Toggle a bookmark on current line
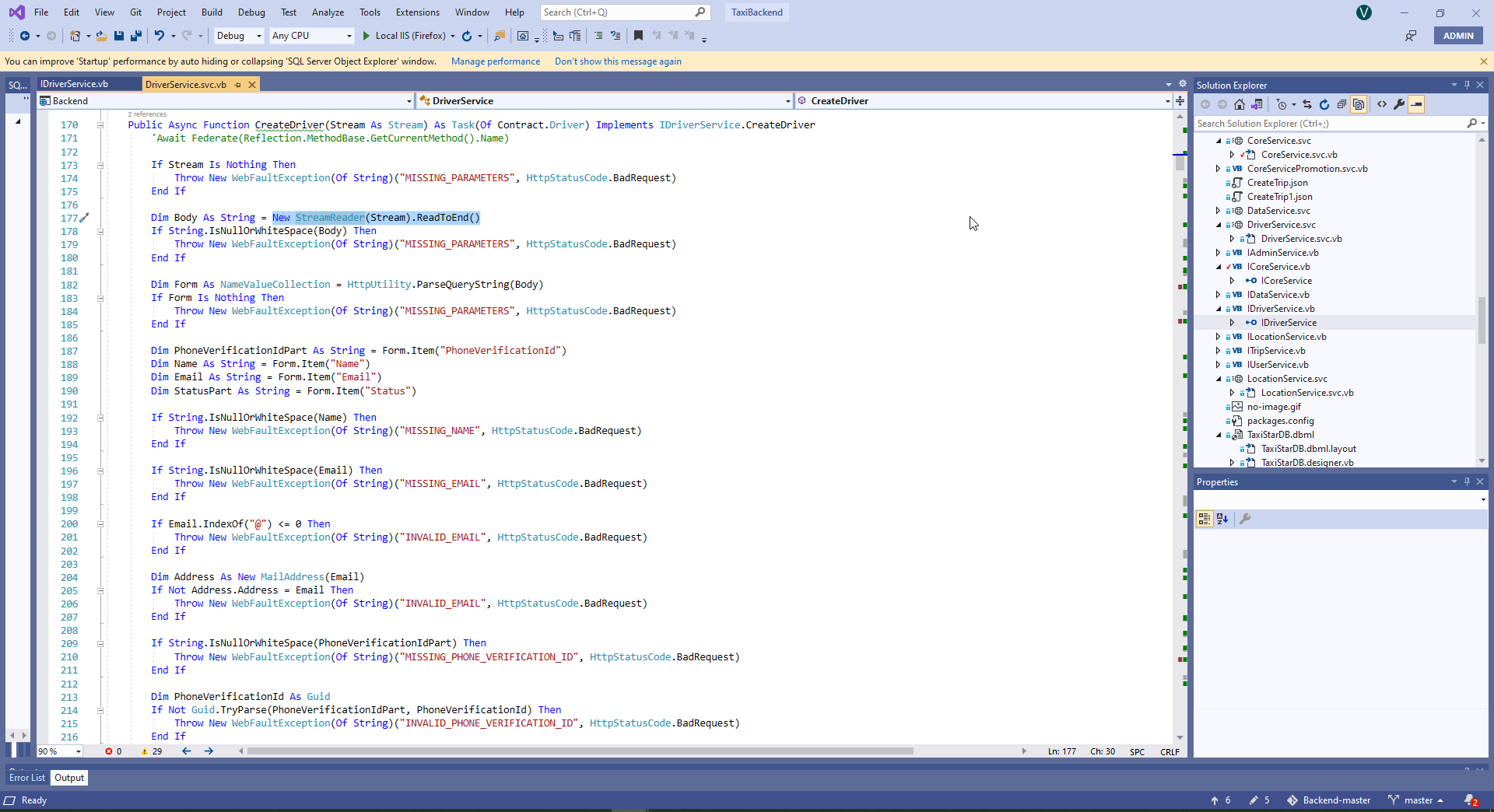This screenshot has width=1494, height=812. point(638,36)
